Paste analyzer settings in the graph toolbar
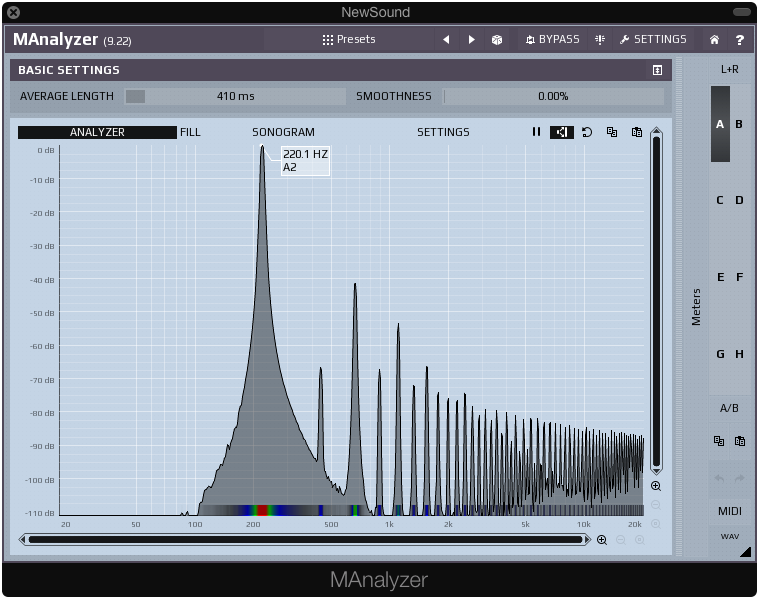Image resolution: width=759 pixels, height=599 pixels. coord(637,132)
